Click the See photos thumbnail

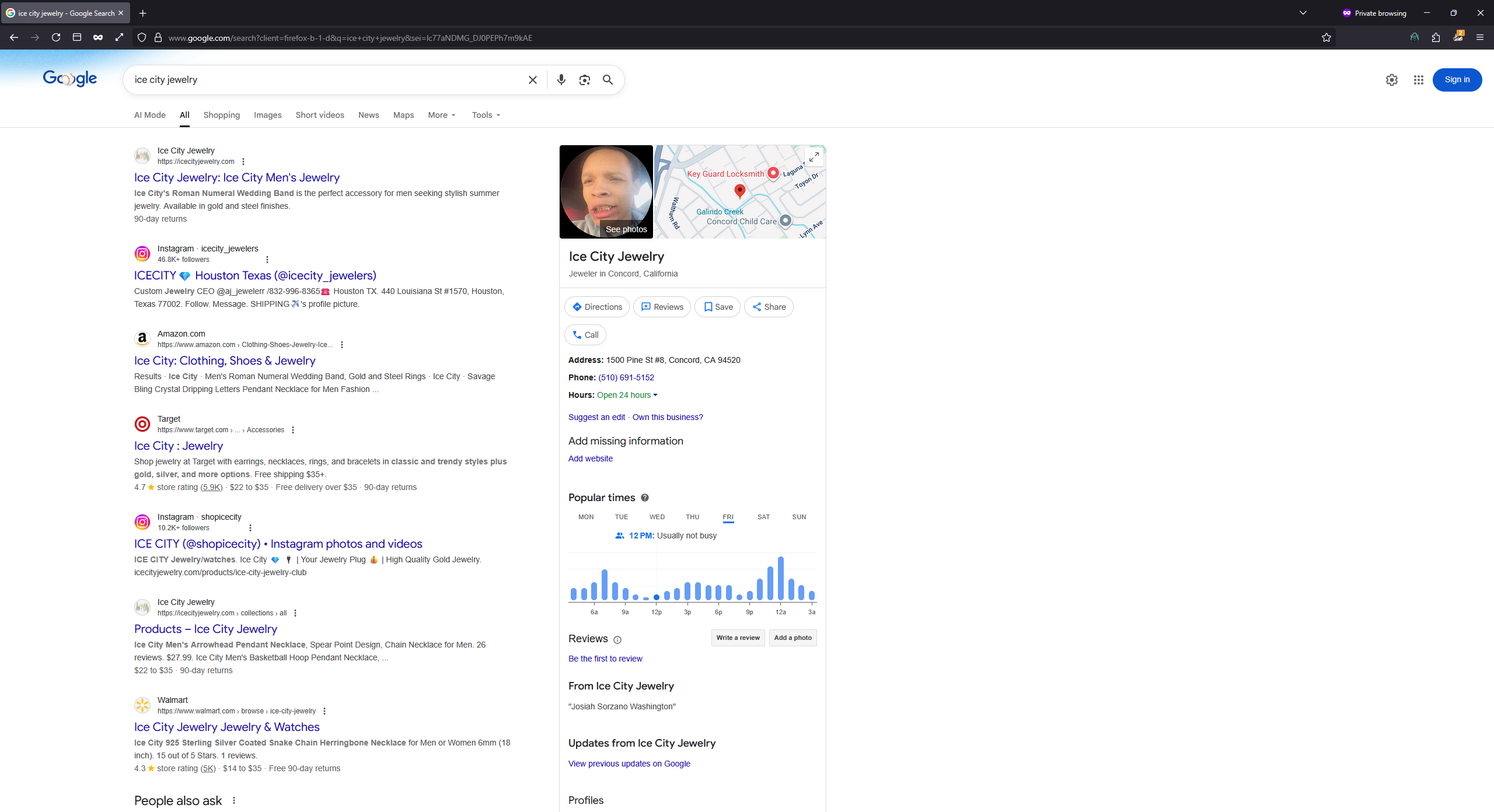[606, 192]
